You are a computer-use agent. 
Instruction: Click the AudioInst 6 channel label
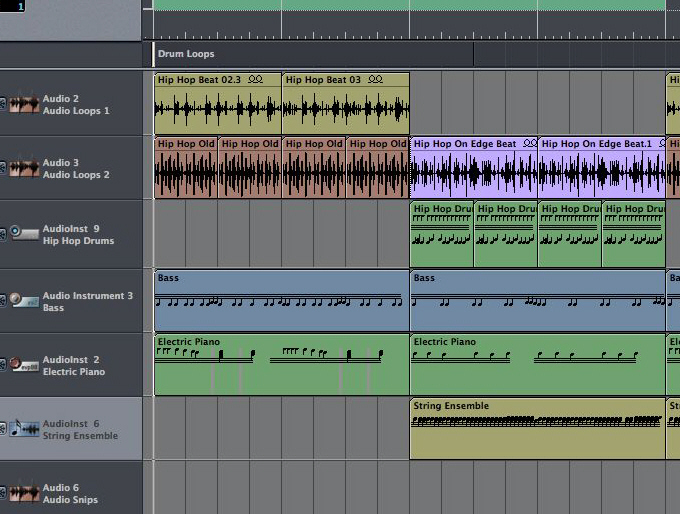tap(71, 423)
